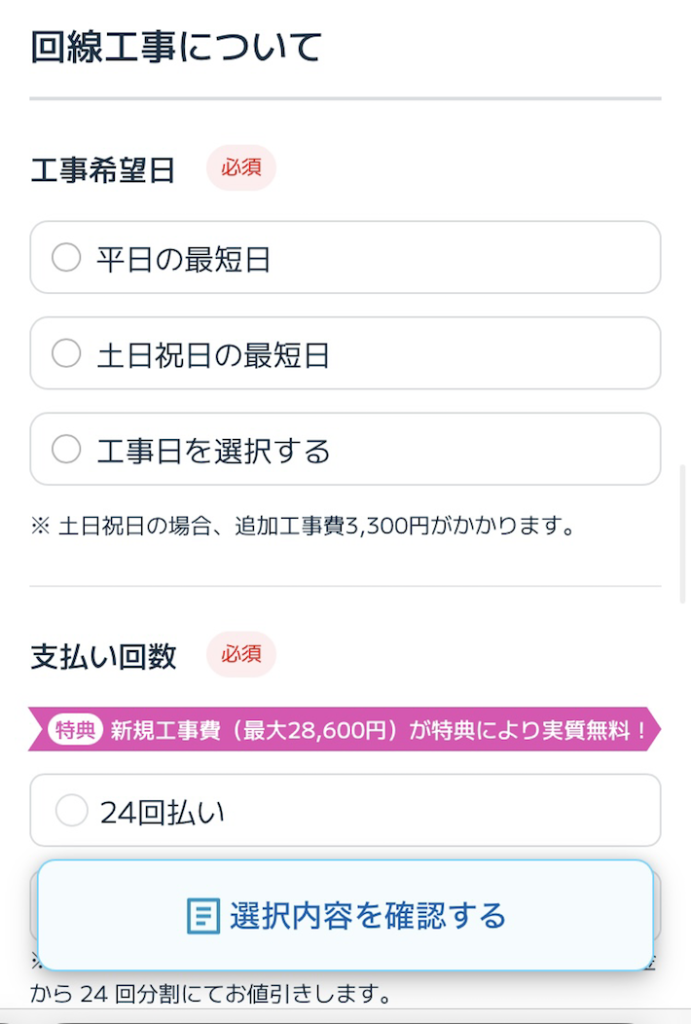This screenshot has height=1024, width=691.
Task: Click the divider line under the page title
Action: (345, 99)
